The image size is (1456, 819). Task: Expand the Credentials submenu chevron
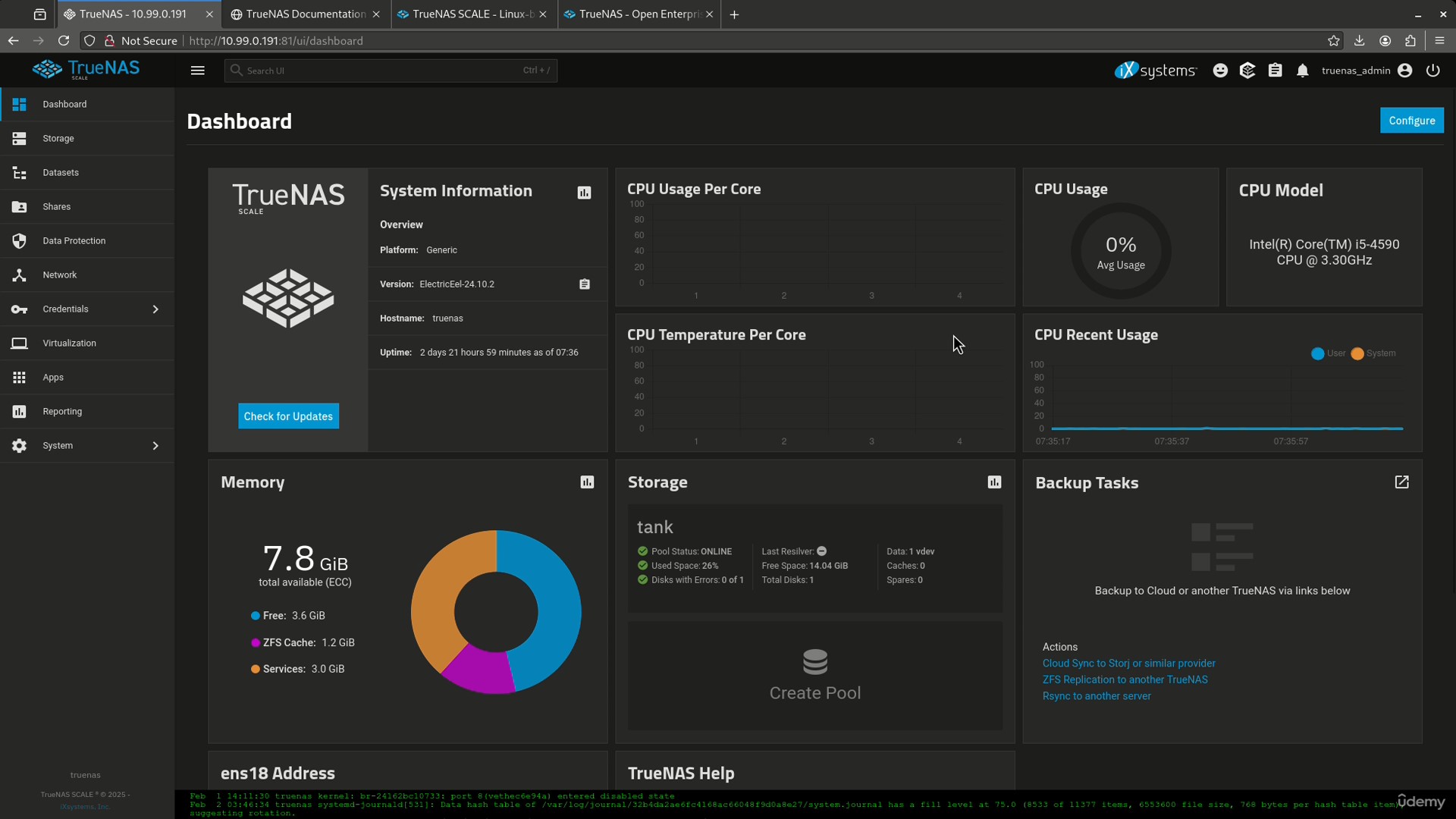[x=155, y=309]
